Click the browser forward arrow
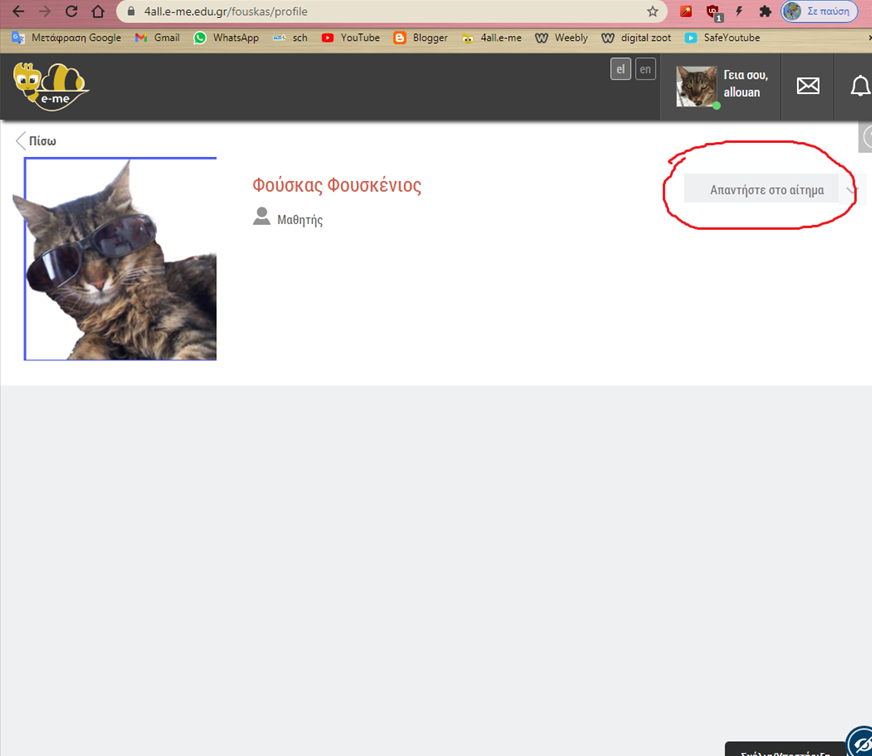Screen dimensions: 872x756 (44, 11)
